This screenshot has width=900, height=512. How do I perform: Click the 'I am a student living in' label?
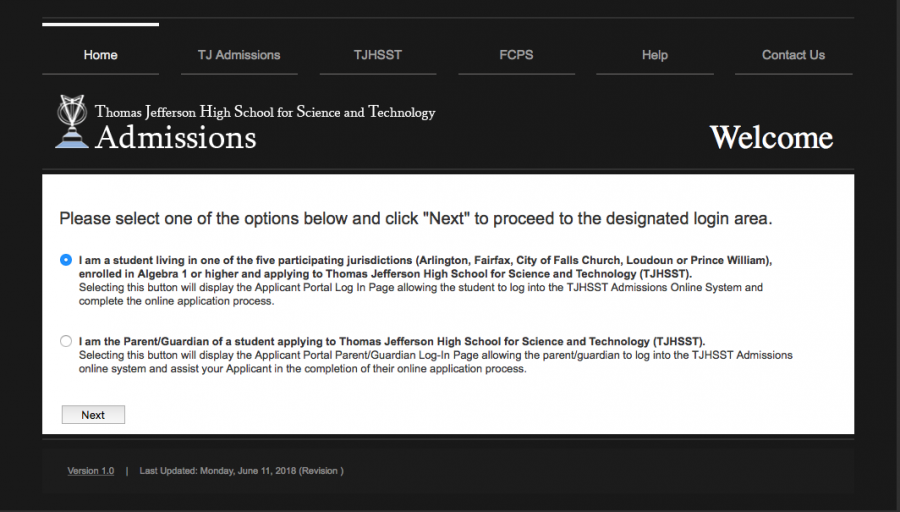coord(425,267)
